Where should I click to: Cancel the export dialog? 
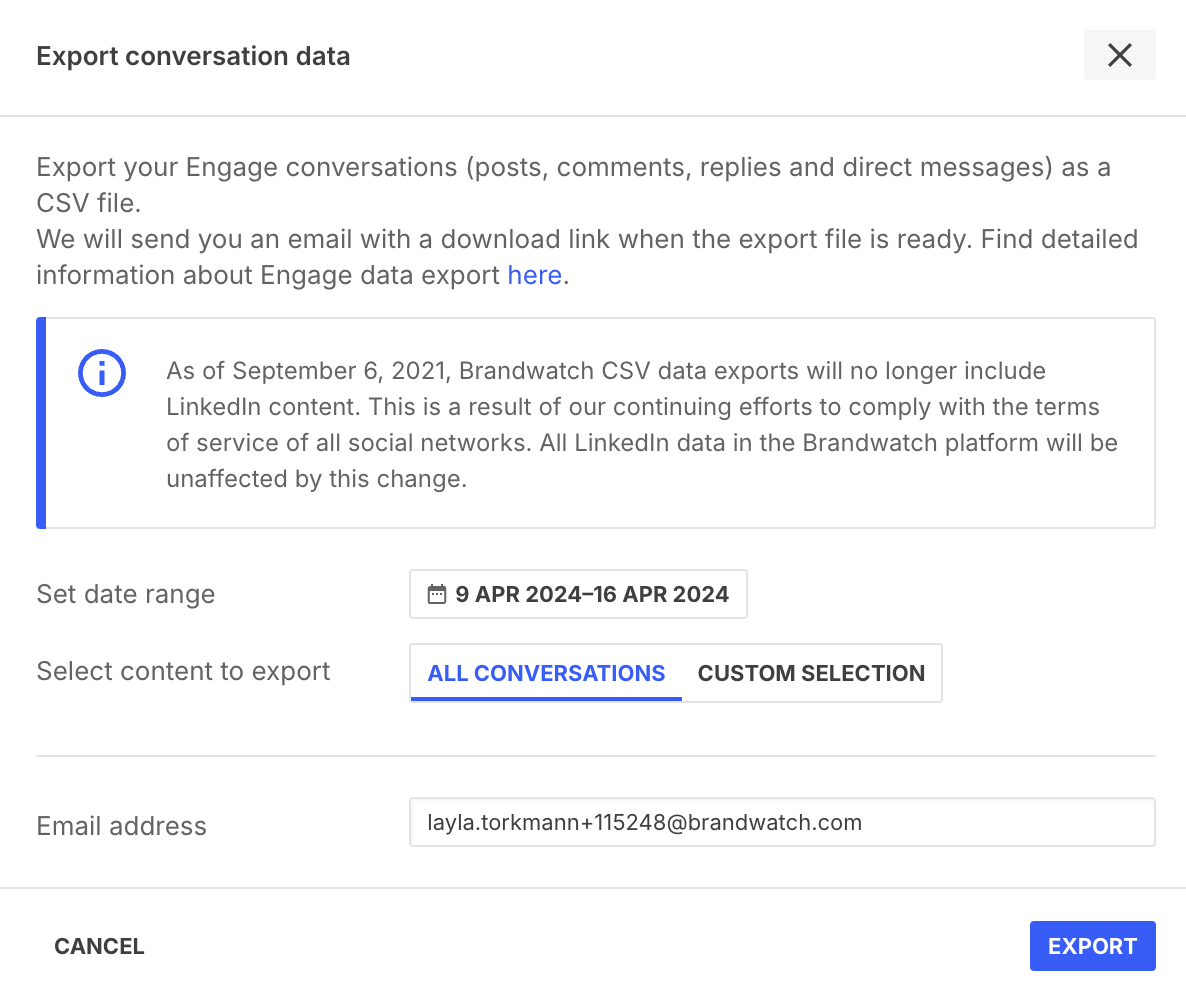tap(99, 946)
